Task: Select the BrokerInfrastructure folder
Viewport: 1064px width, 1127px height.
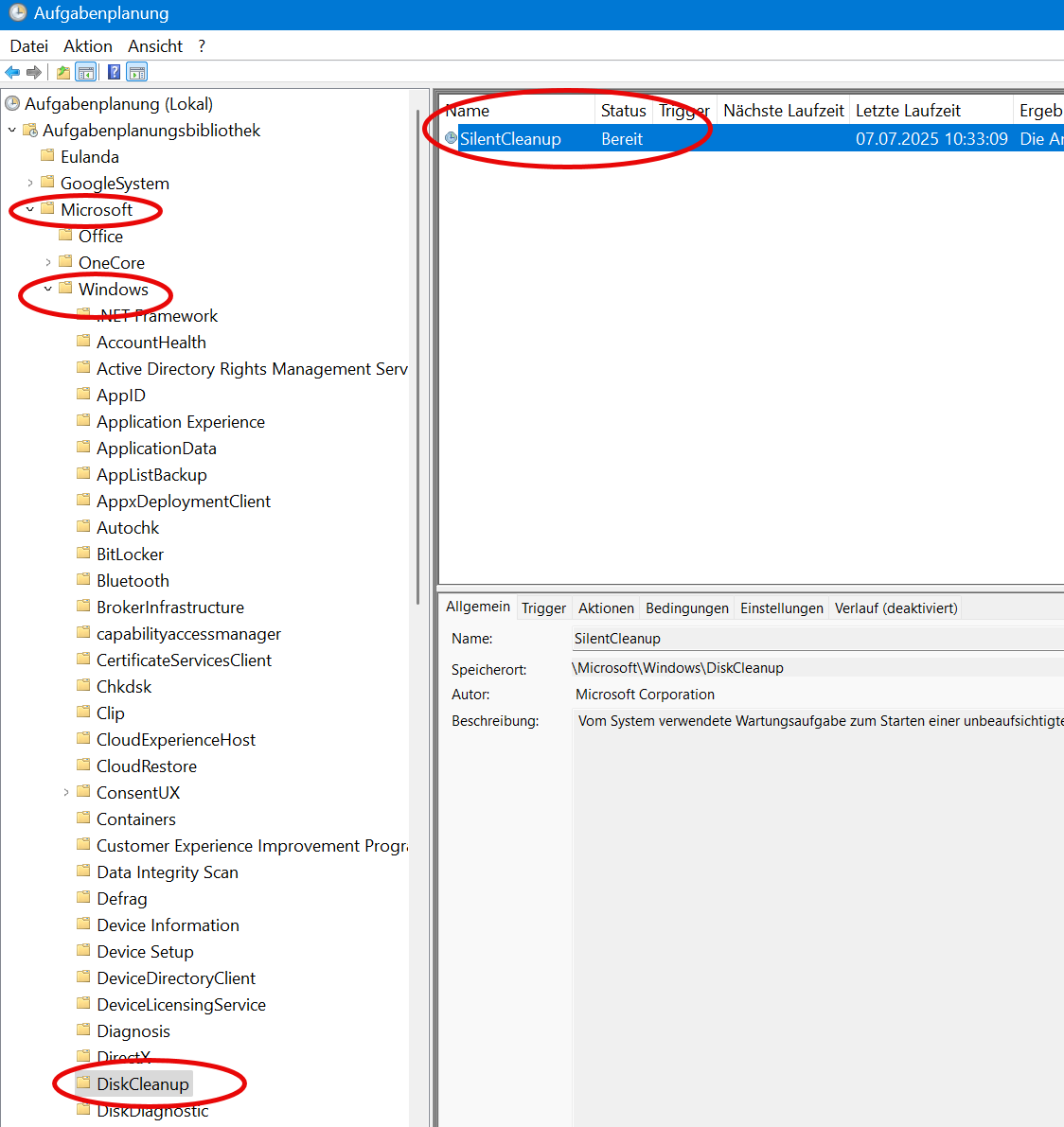Action: pyautogui.click(x=170, y=608)
